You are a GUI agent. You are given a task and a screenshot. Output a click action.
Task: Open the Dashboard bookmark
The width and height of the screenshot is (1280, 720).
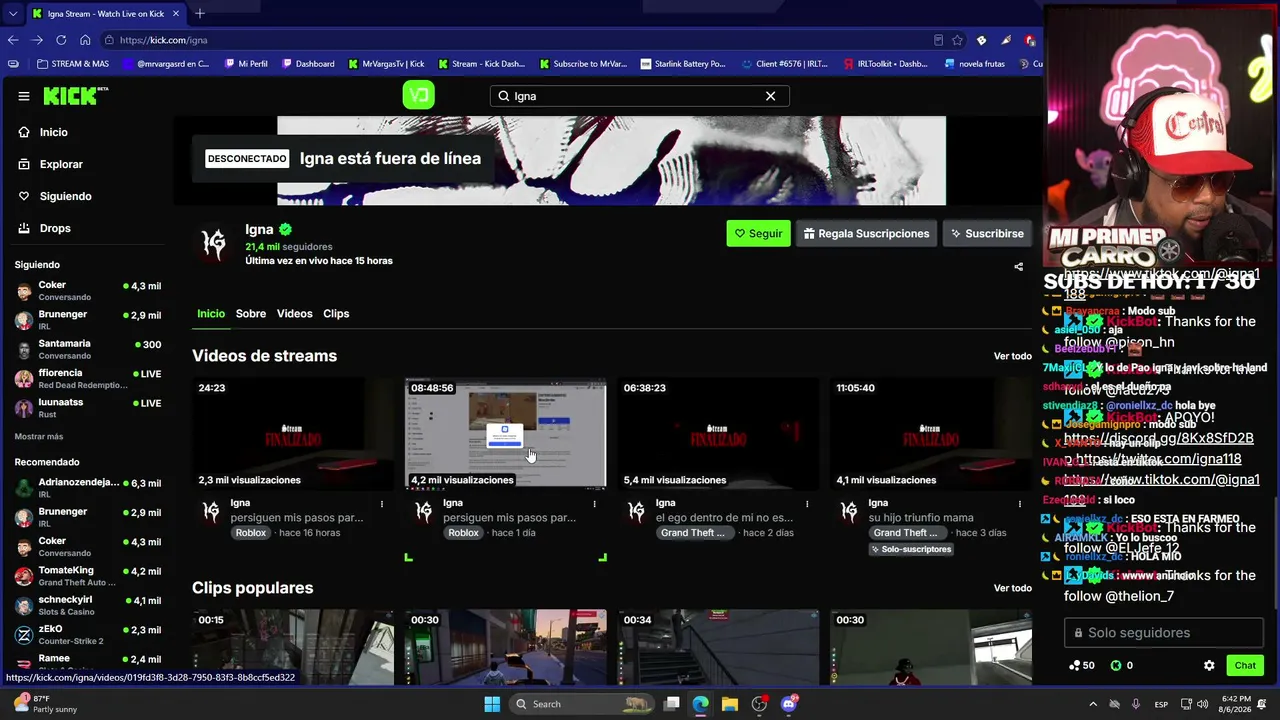coord(308,64)
